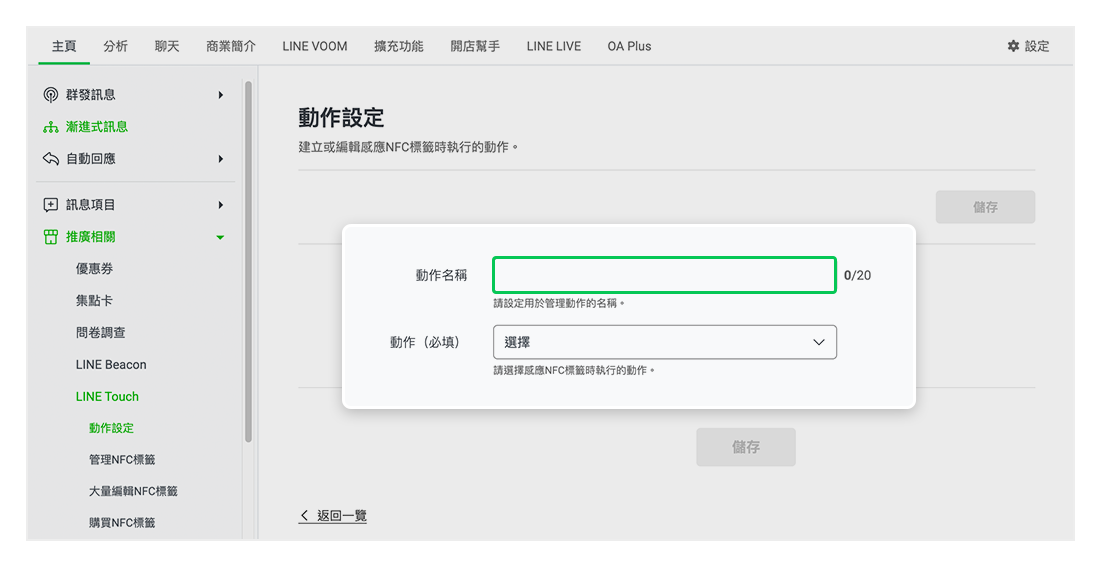The image size is (1100, 565).
Task: Open 大量編輯NFC標籤 in the sidebar
Action: coord(133,491)
